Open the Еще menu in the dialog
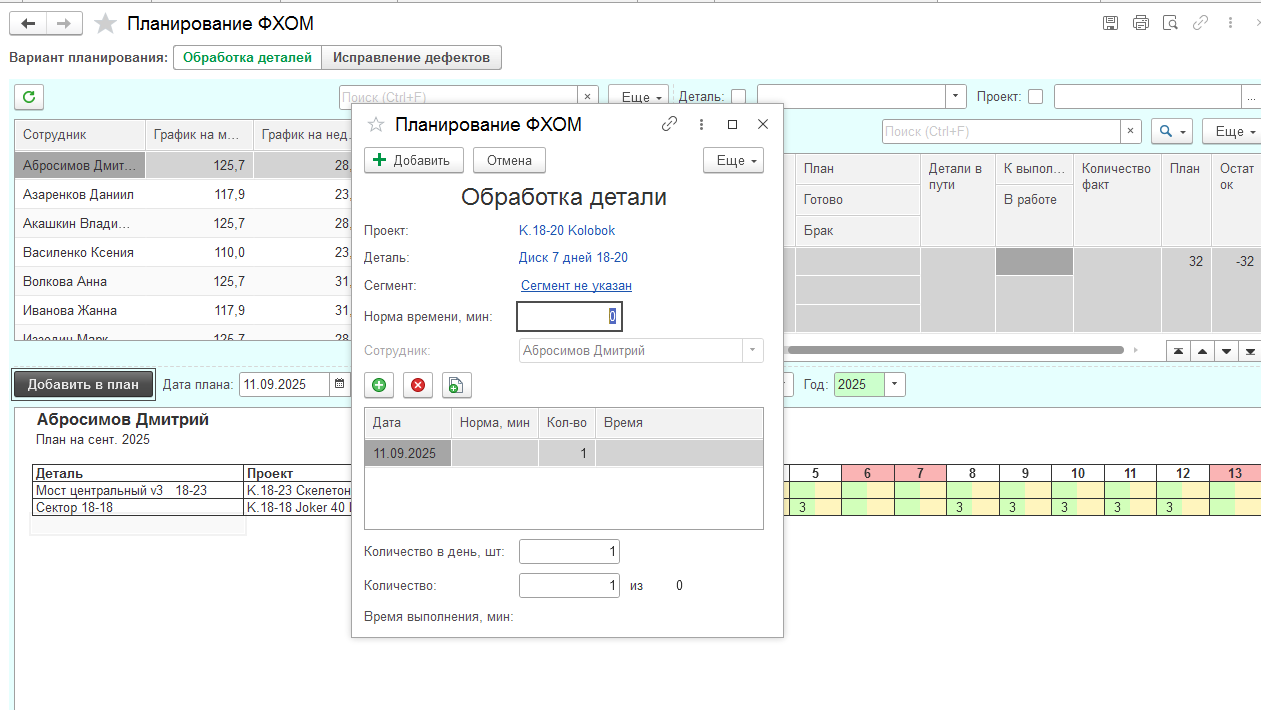 733,160
